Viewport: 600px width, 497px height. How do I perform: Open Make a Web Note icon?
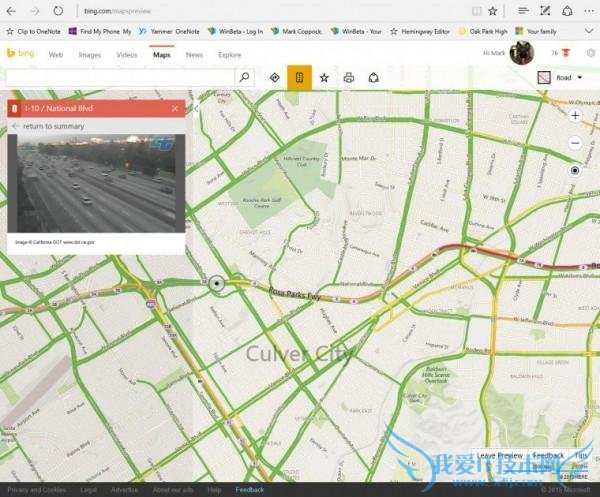tap(545, 11)
